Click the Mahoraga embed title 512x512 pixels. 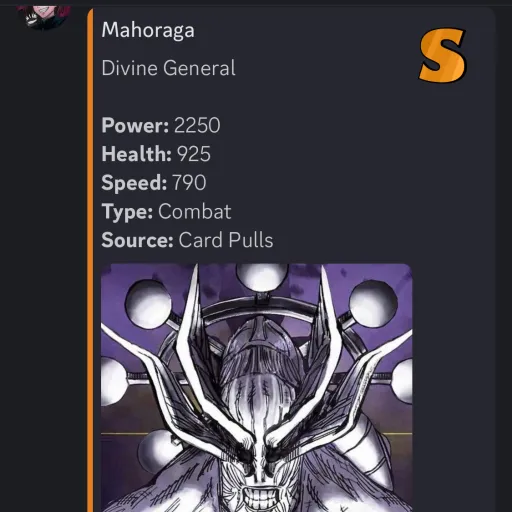[x=148, y=30]
